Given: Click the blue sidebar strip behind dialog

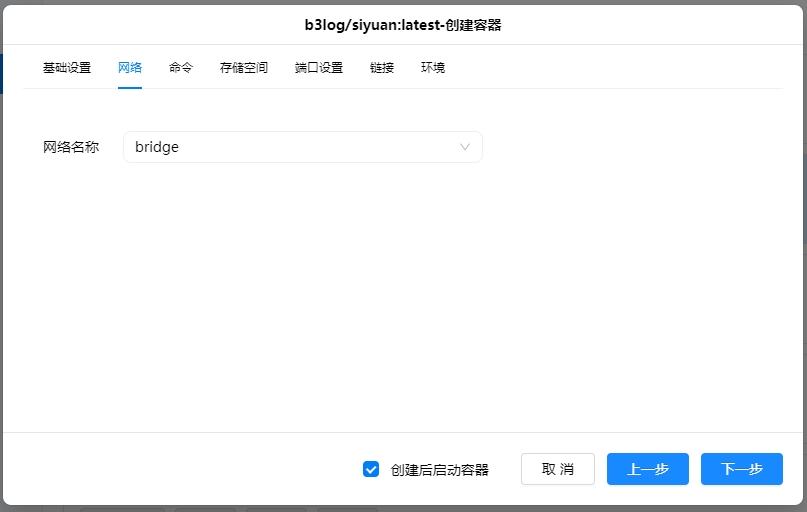Looking at the screenshot, I should pos(1,74).
